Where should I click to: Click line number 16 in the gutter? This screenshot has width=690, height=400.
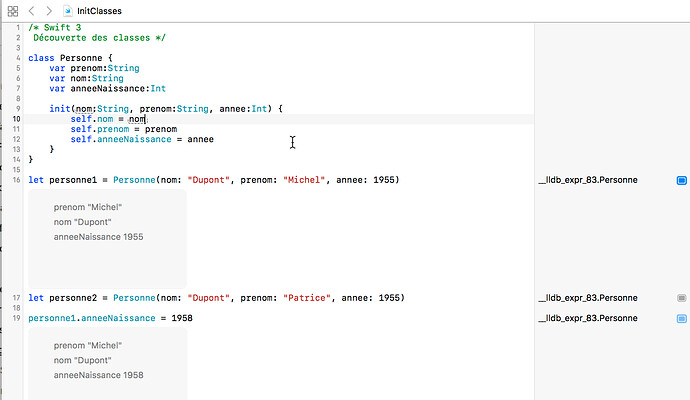pos(16,180)
